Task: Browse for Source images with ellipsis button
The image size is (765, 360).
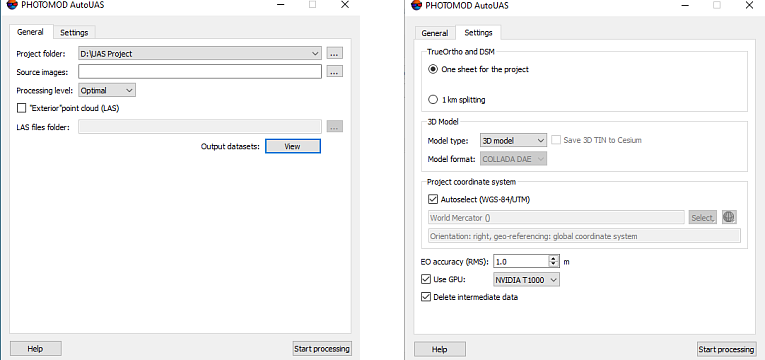Action: click(x=335, y=71)
